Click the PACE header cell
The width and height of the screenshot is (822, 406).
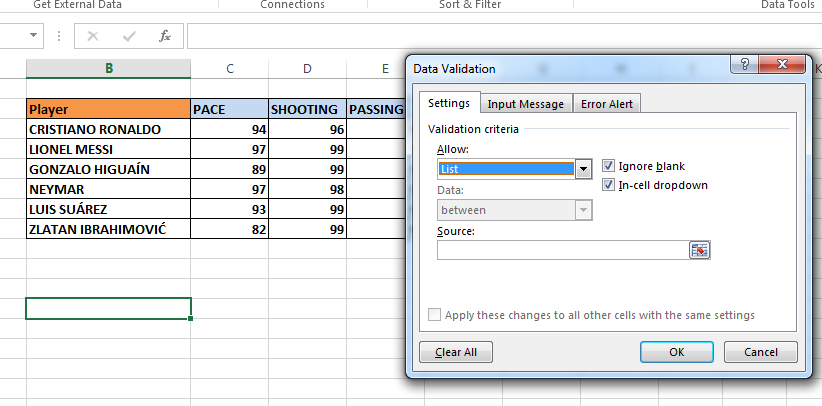point(230,109)
